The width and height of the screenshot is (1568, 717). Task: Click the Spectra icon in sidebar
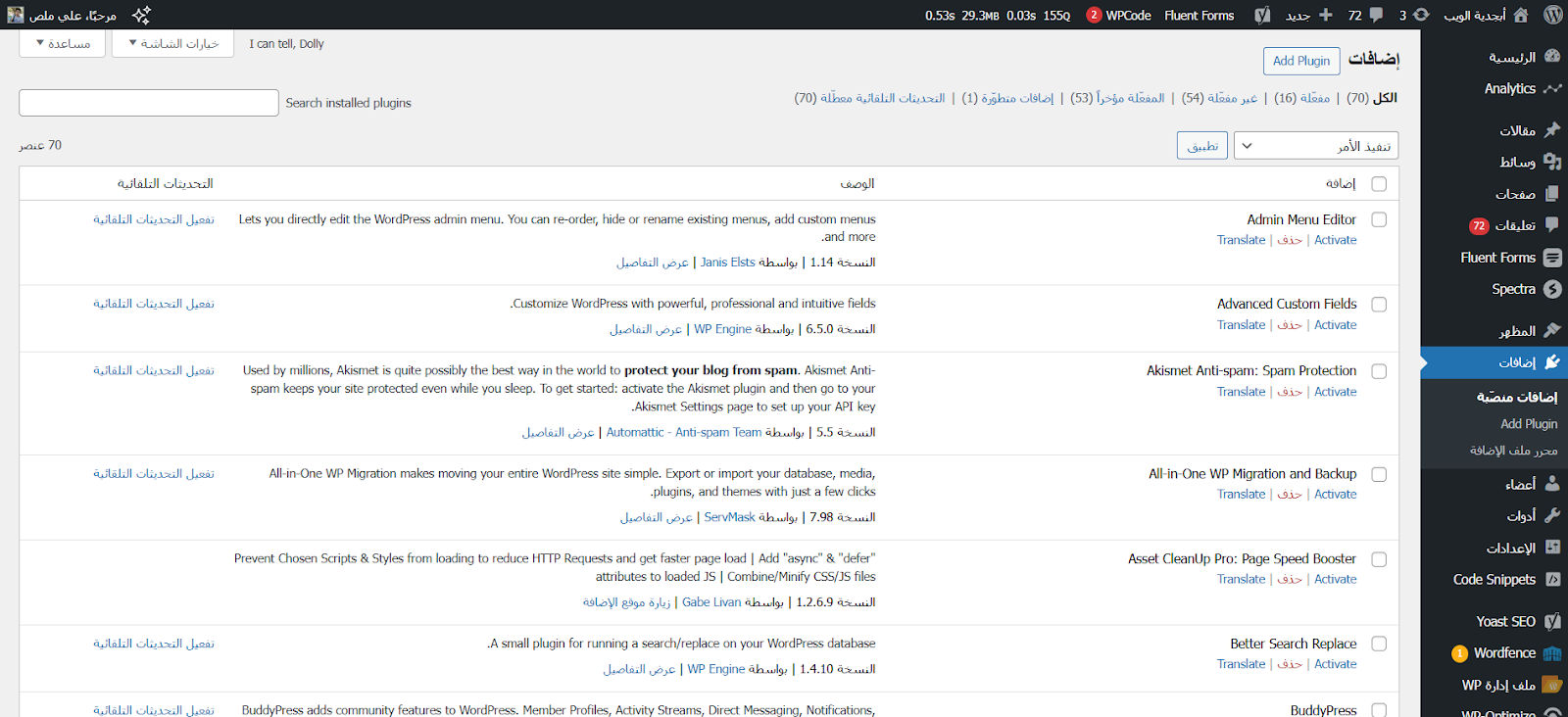1552,289
